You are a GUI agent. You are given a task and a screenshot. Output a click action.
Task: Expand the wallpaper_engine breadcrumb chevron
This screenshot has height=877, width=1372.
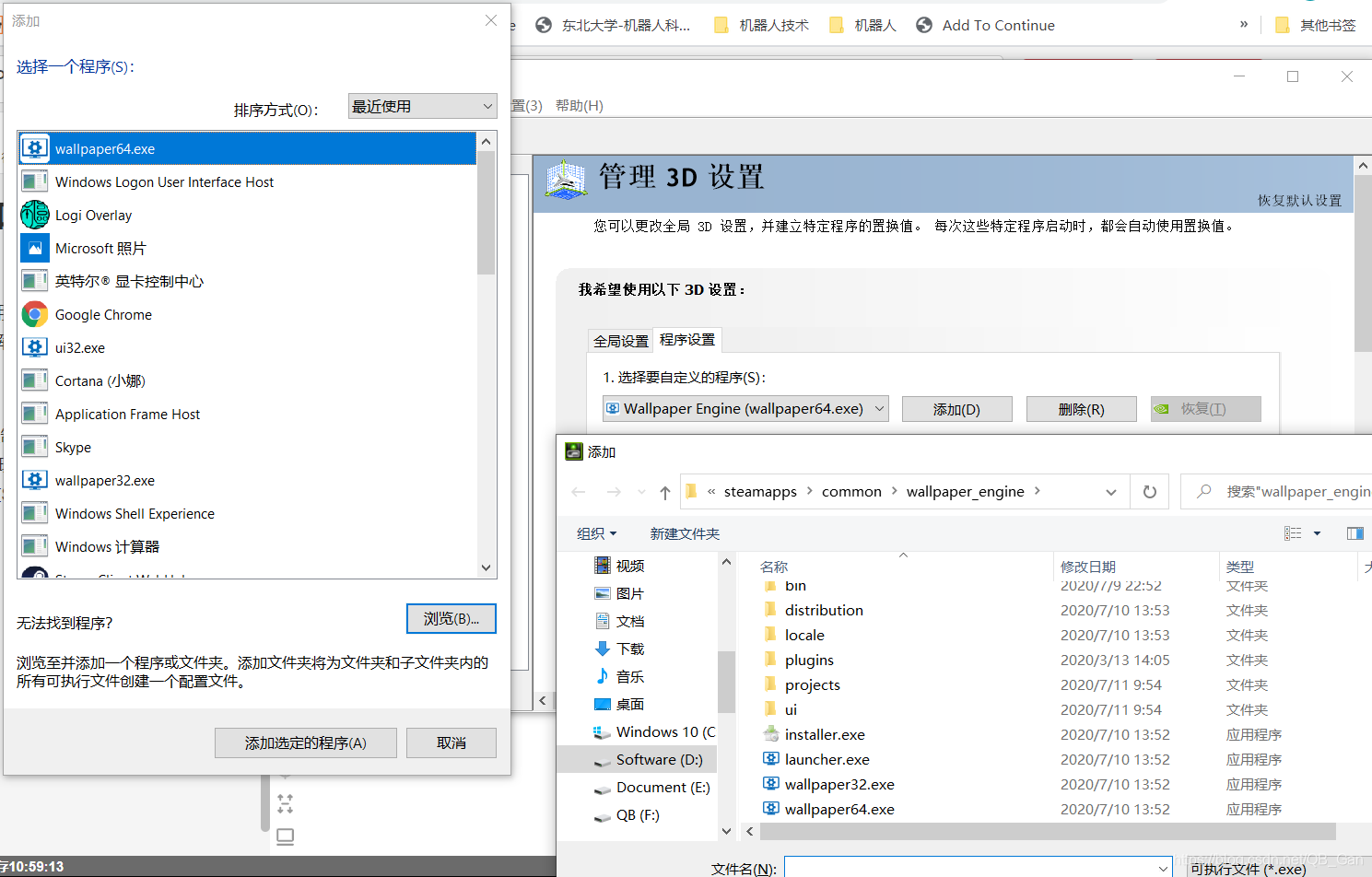(x=1037, y=491)
